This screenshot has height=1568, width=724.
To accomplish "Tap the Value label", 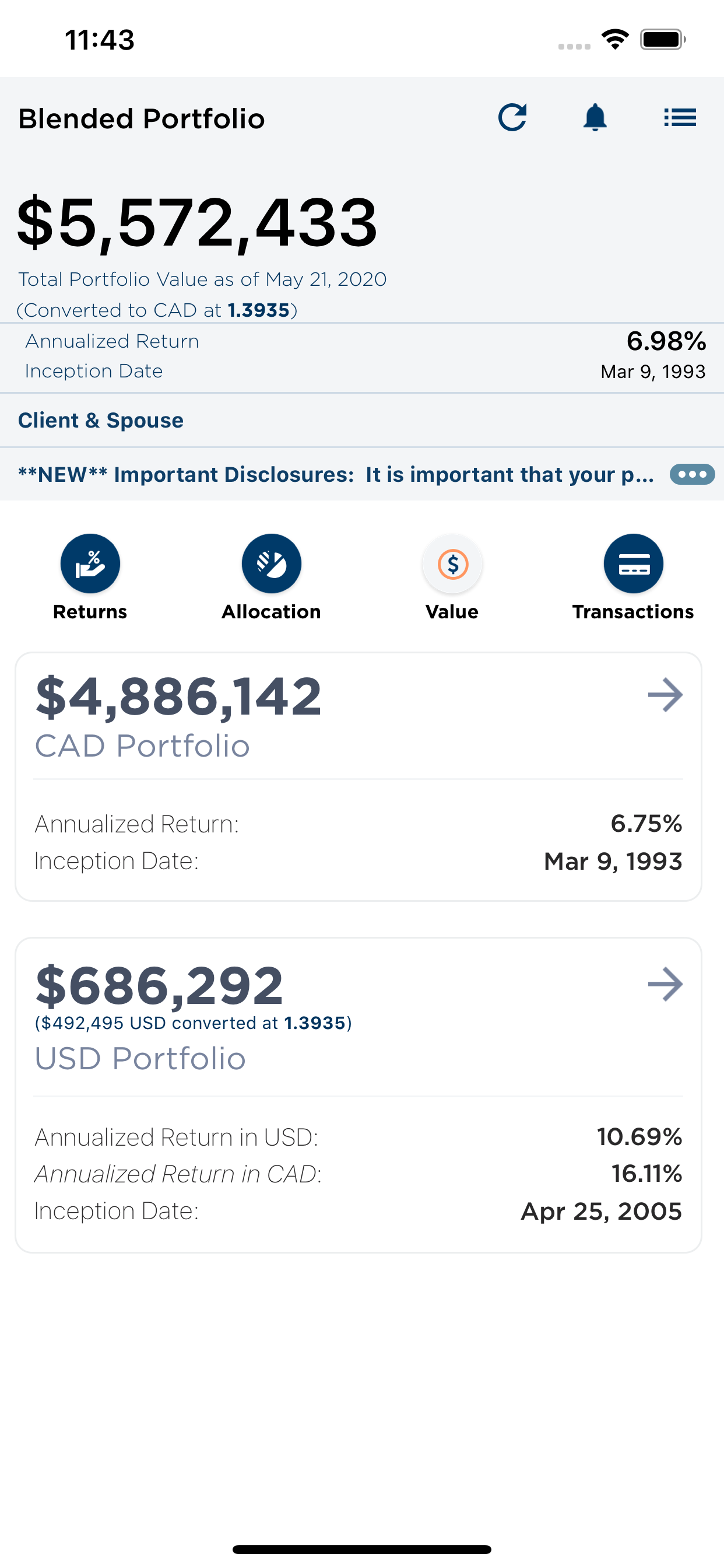I will coord(452,612).
